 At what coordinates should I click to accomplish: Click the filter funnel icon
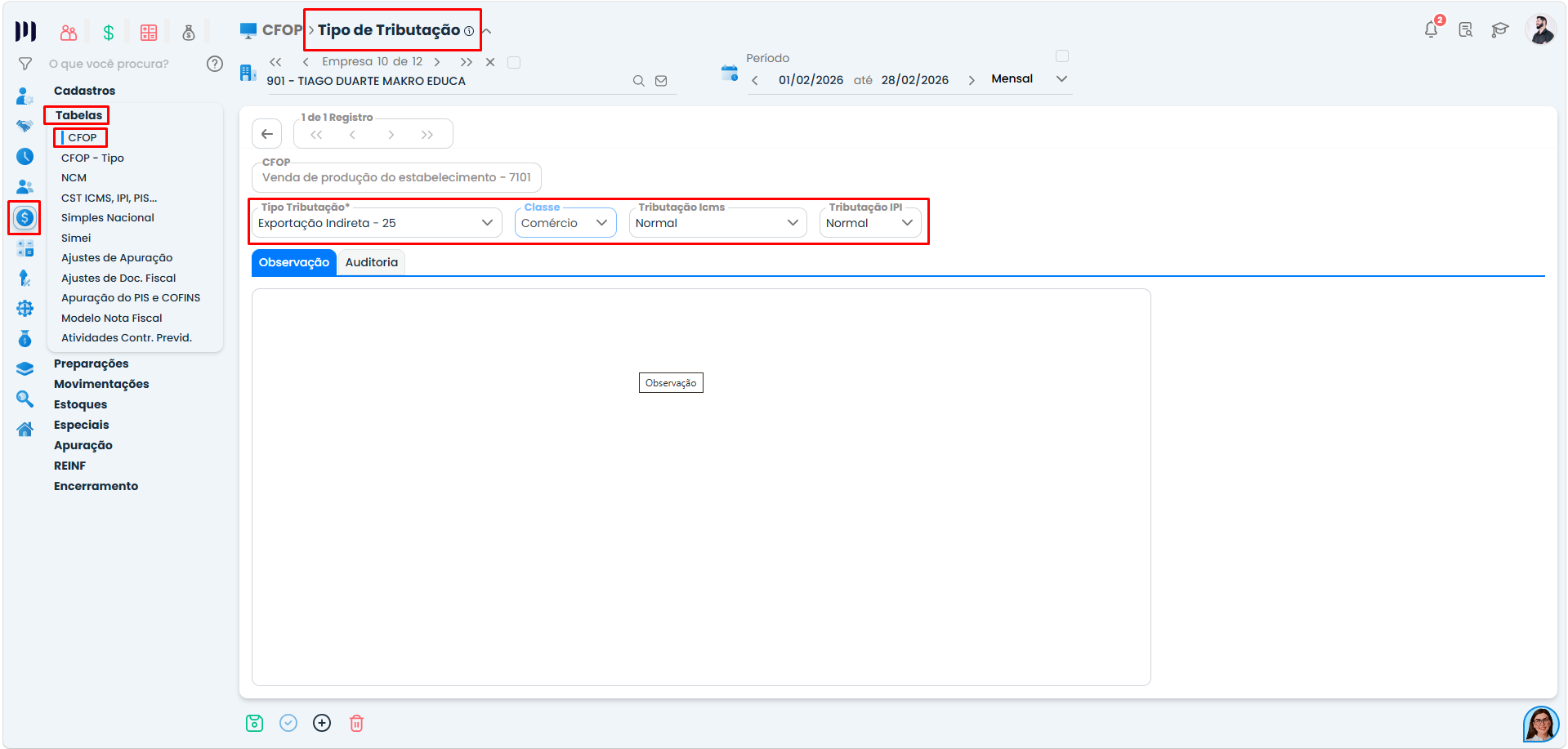[25, 64]
